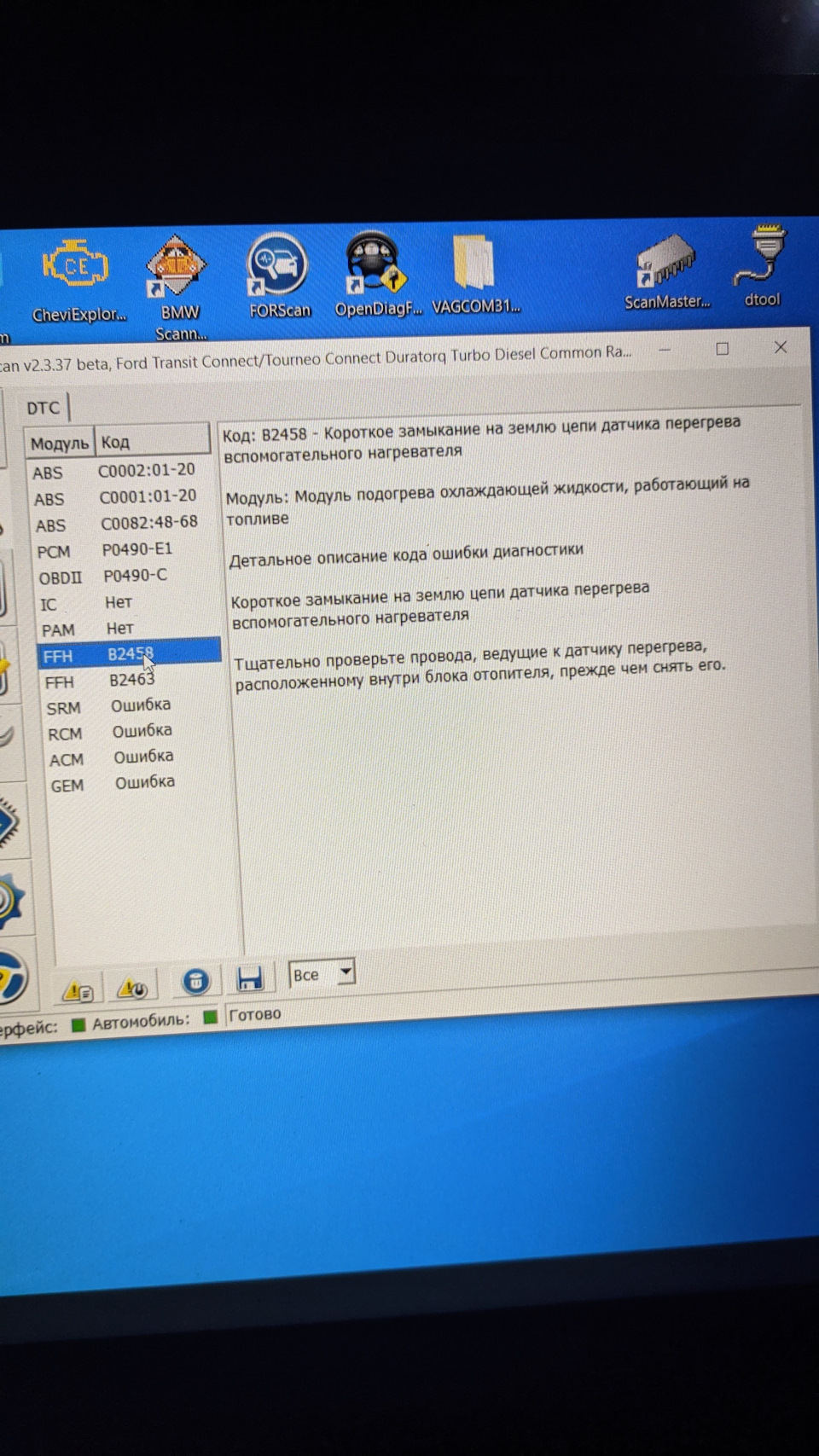Click the "Детальное описание кода ошибки диагностики" line
The height and width of the screenshot is (1456, 819).
coord(406,554)
